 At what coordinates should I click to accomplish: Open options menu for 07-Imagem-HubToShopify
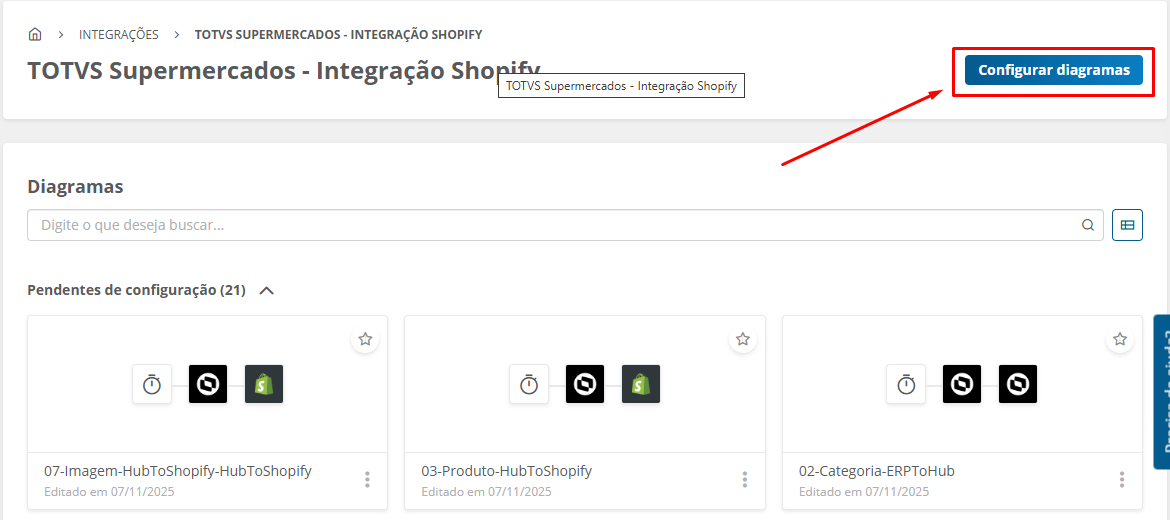click(x=367, y=480)
